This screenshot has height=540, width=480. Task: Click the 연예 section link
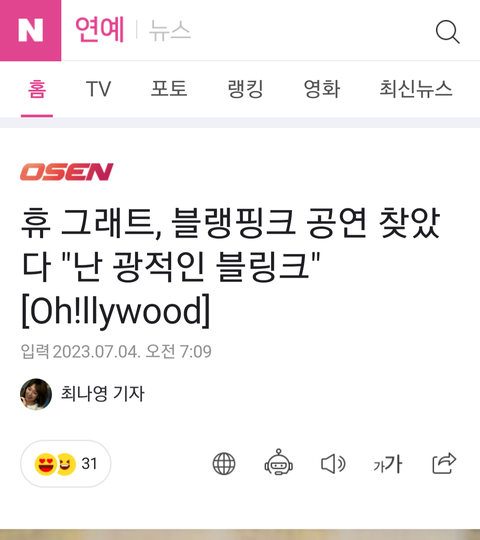[100, 30]
